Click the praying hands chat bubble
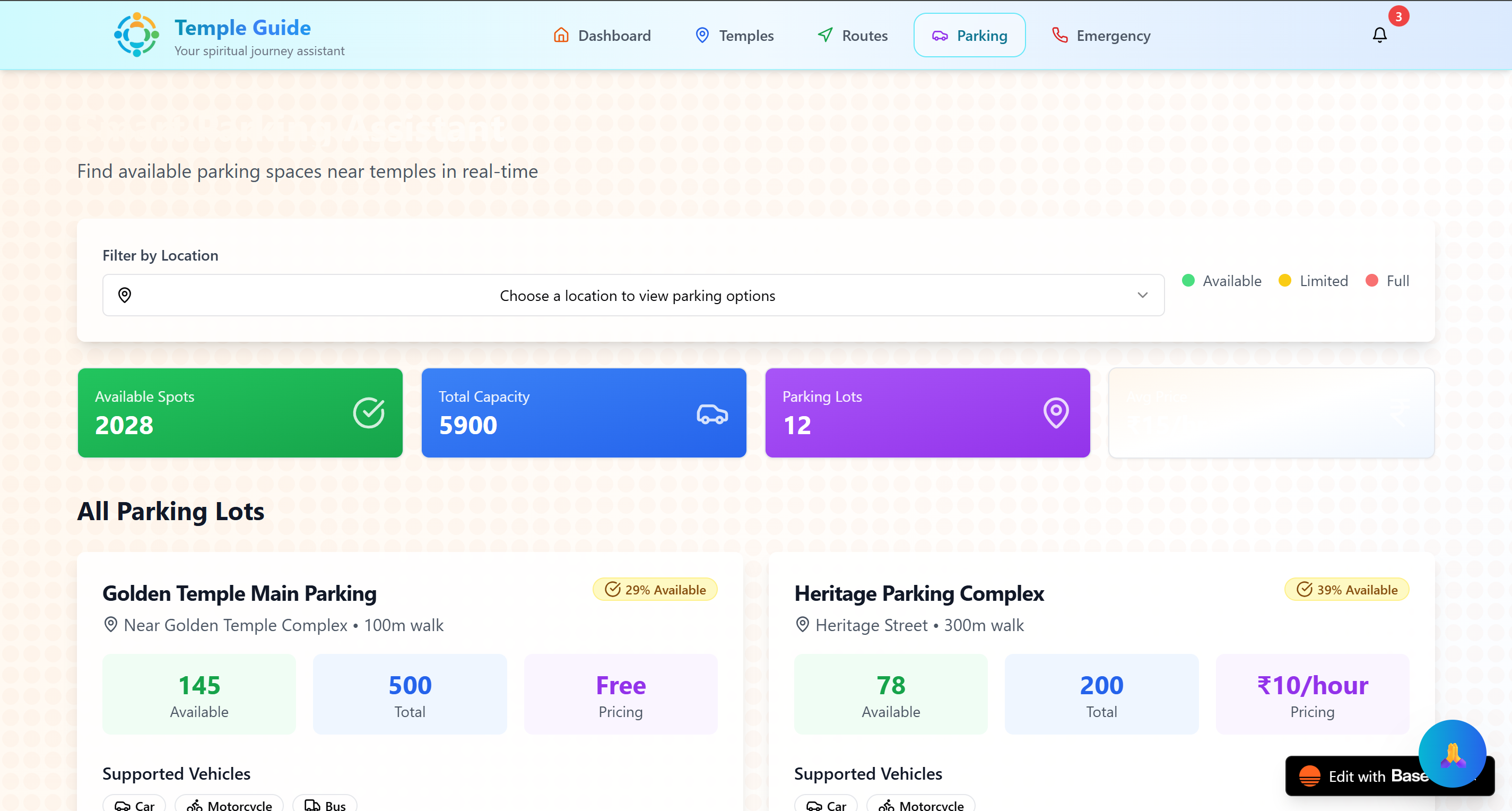The image size is (1512, 811). 1452,754
